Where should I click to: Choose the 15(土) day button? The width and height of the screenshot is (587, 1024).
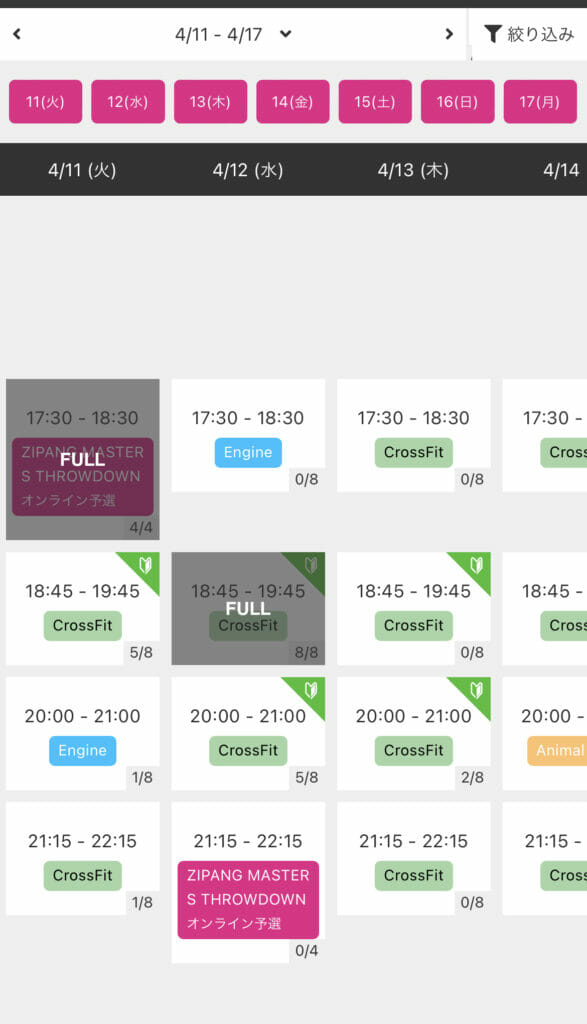[x=375, y=102]
